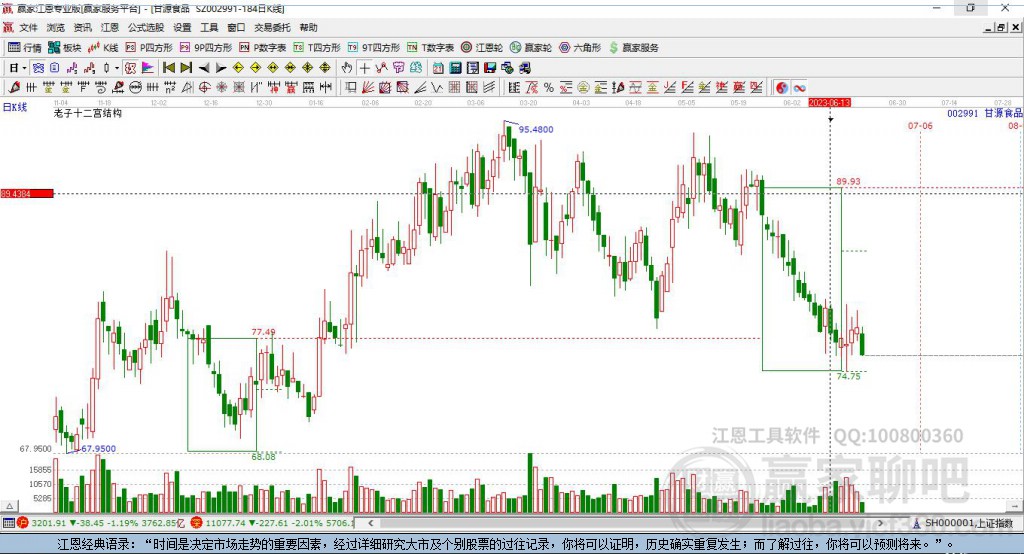Click the 2023-06-13 date marker
The width and height of the screenshot is (1024, 554).
(829, 103)
